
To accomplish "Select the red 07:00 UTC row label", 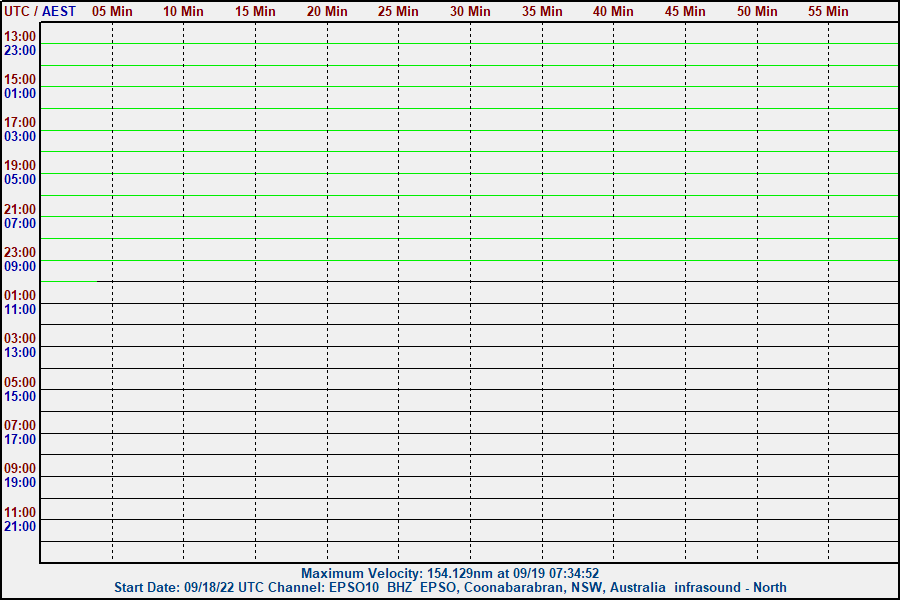I will (x=20, y=425).
